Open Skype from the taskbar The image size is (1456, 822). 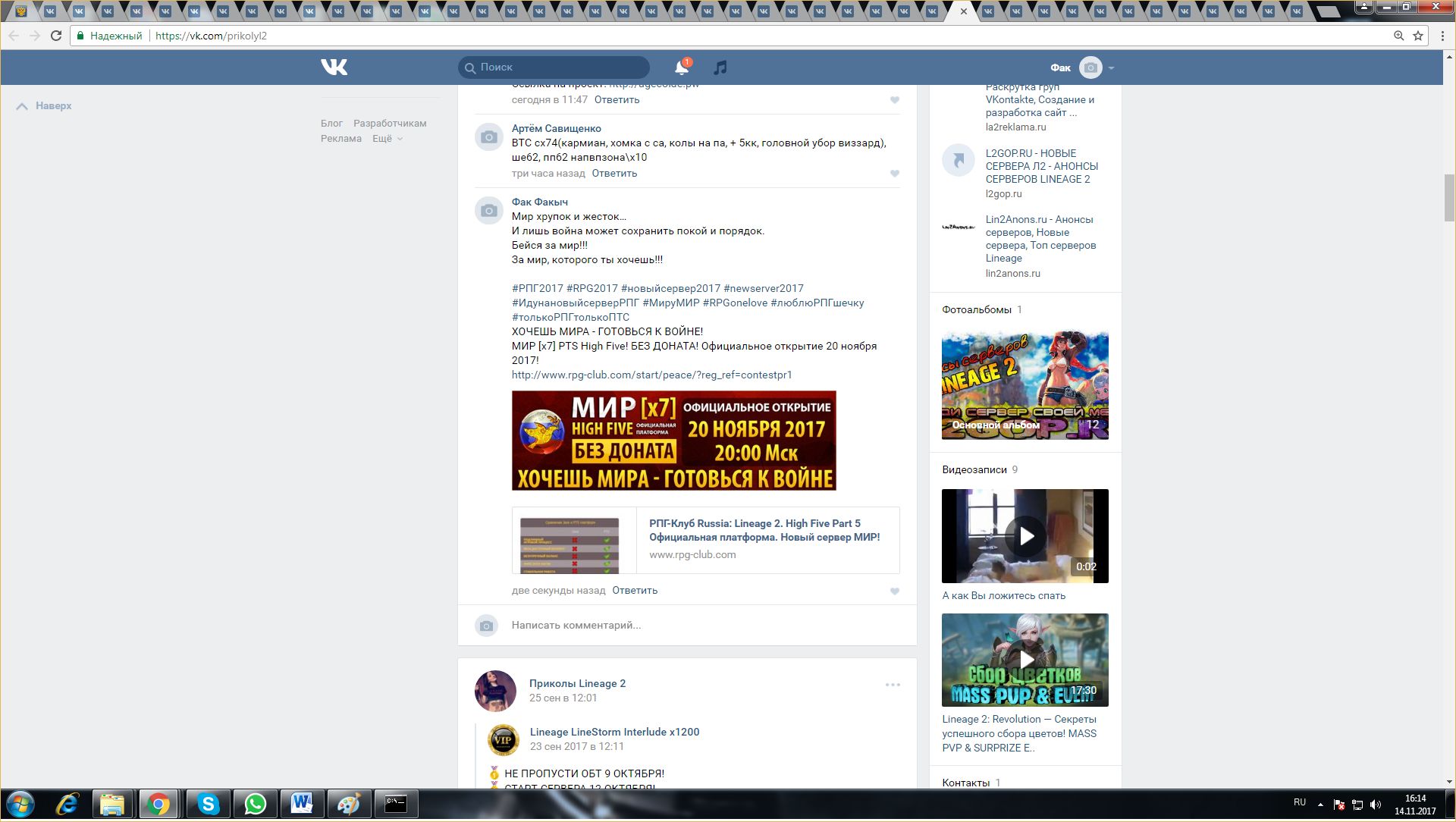(x=208, y=804)
